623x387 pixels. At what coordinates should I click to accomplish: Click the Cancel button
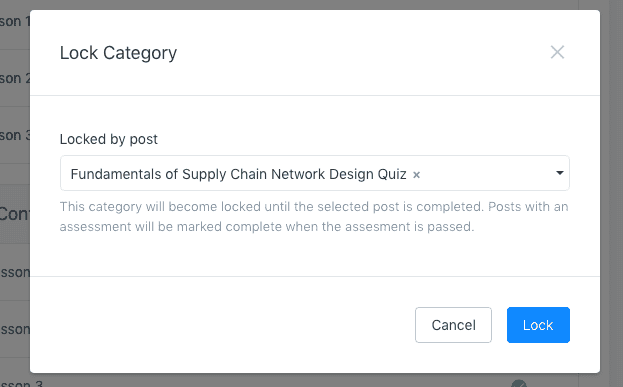[453, 325]
